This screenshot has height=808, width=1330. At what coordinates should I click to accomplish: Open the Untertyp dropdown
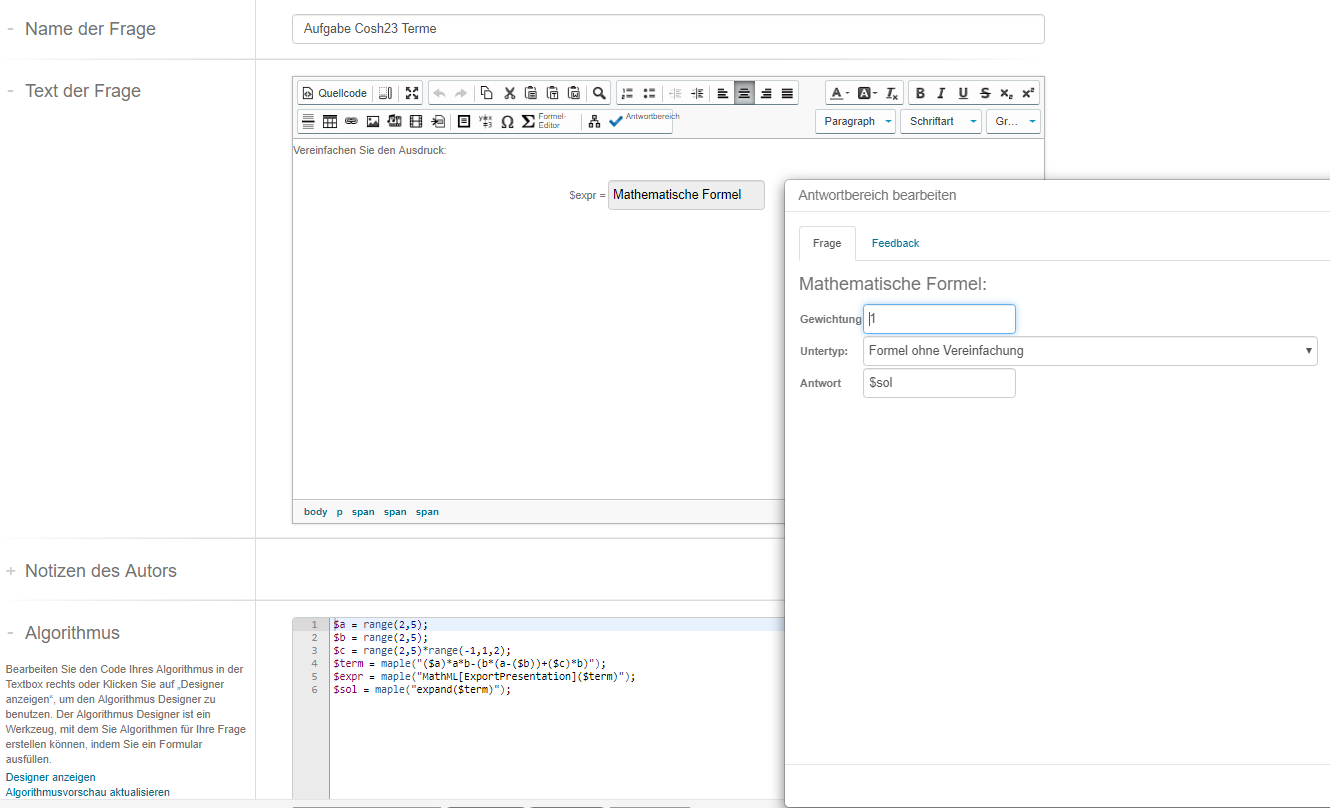(x=1089, y=351)
